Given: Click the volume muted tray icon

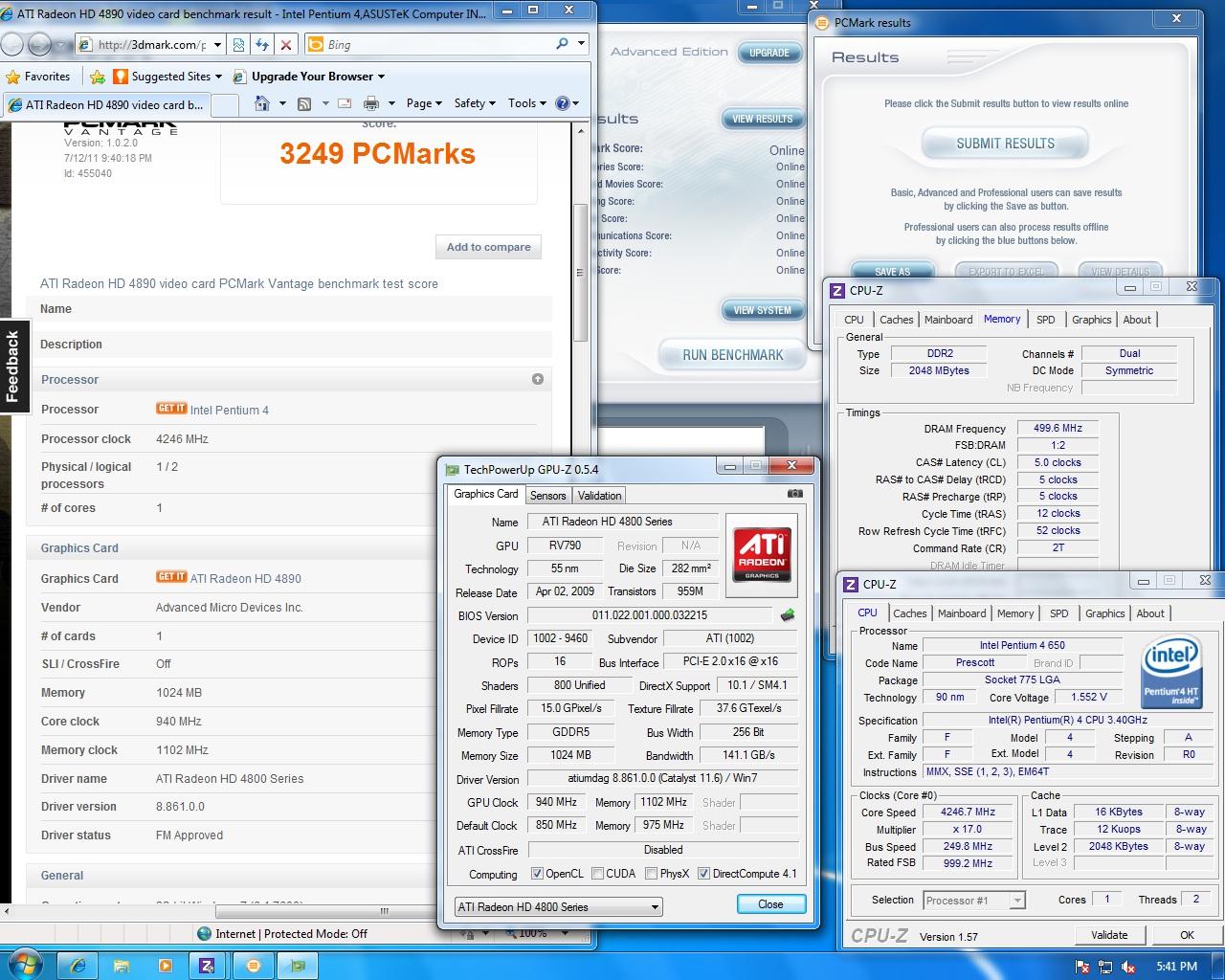Looking at the screenshot, I should (1128, 967).
